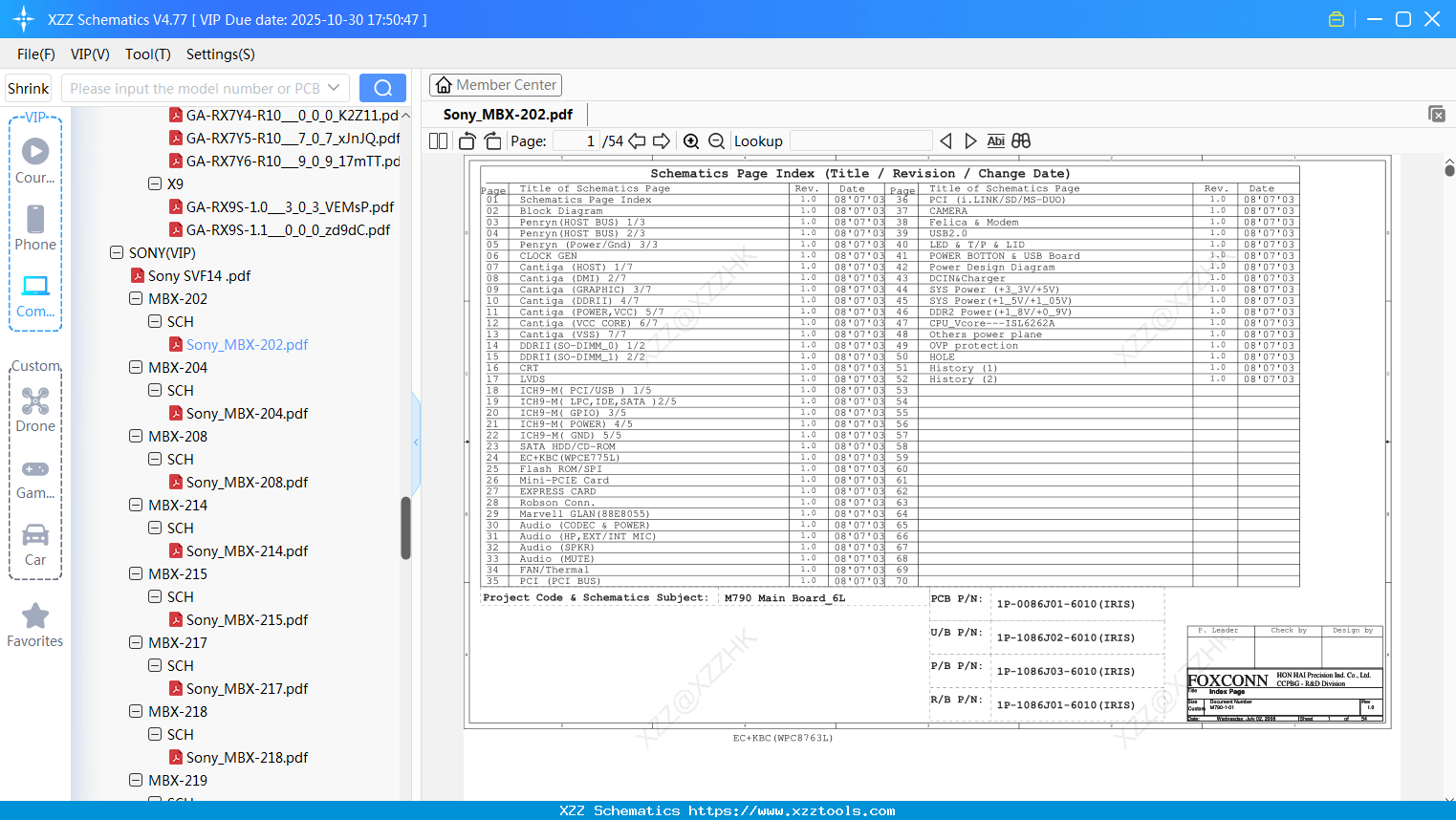Screen dimensions: 1456x820
Task: Open Sony_MBX-217.pdf in the tree
Action: (247, 688)
